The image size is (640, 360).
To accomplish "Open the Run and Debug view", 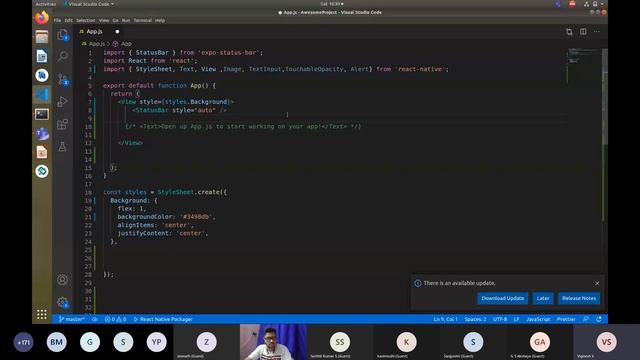I will click(62, 101).
